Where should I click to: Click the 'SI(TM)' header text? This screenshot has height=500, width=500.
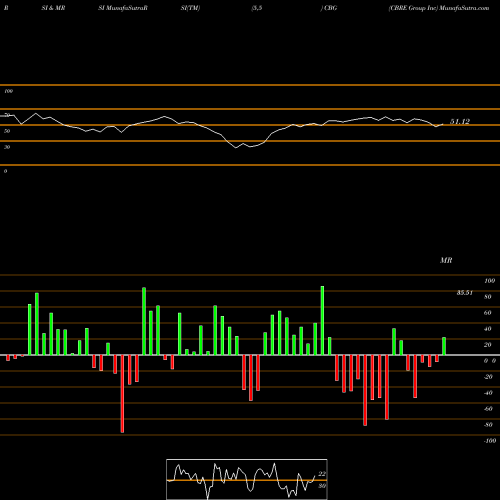coord(190,8)
